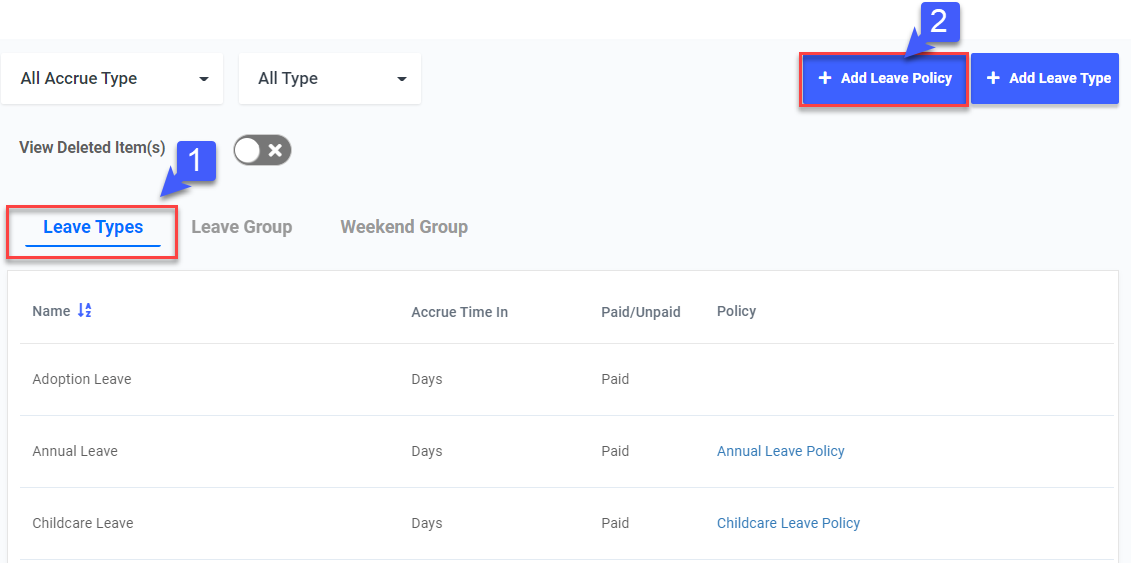Click the Paid/Unpaid column header
The image size is (1131, 563).
pos(640,312)
